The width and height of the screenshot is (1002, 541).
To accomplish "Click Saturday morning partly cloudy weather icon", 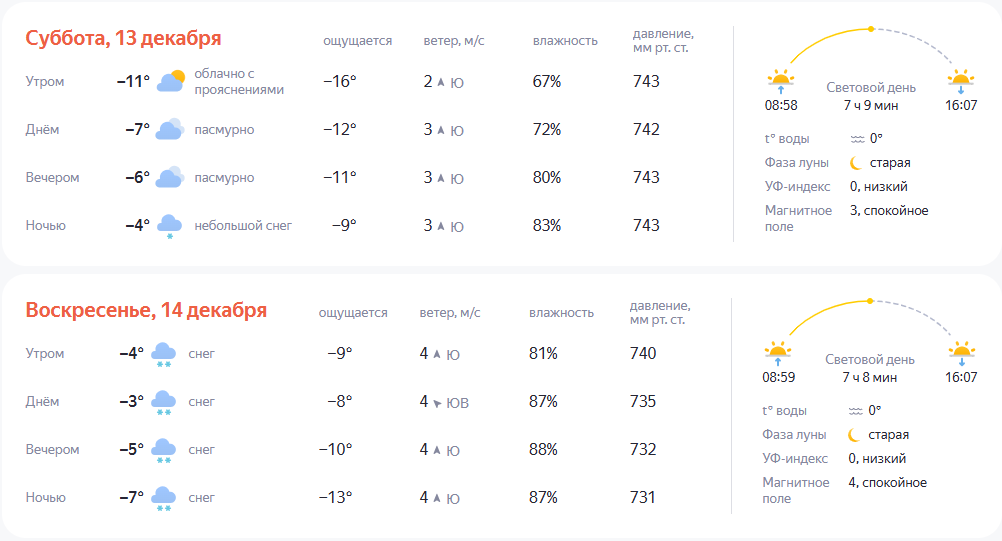I will pos(171,81).
